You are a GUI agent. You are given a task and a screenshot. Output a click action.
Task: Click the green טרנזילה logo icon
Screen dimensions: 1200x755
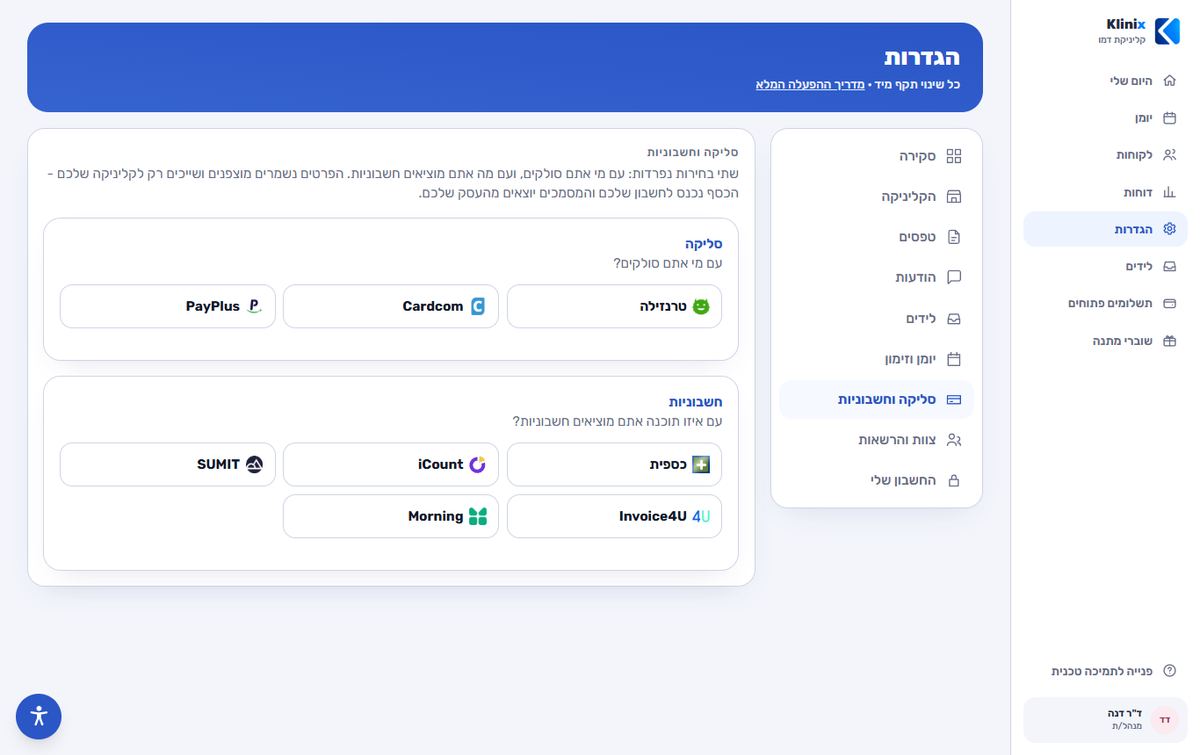pos(701,306)
